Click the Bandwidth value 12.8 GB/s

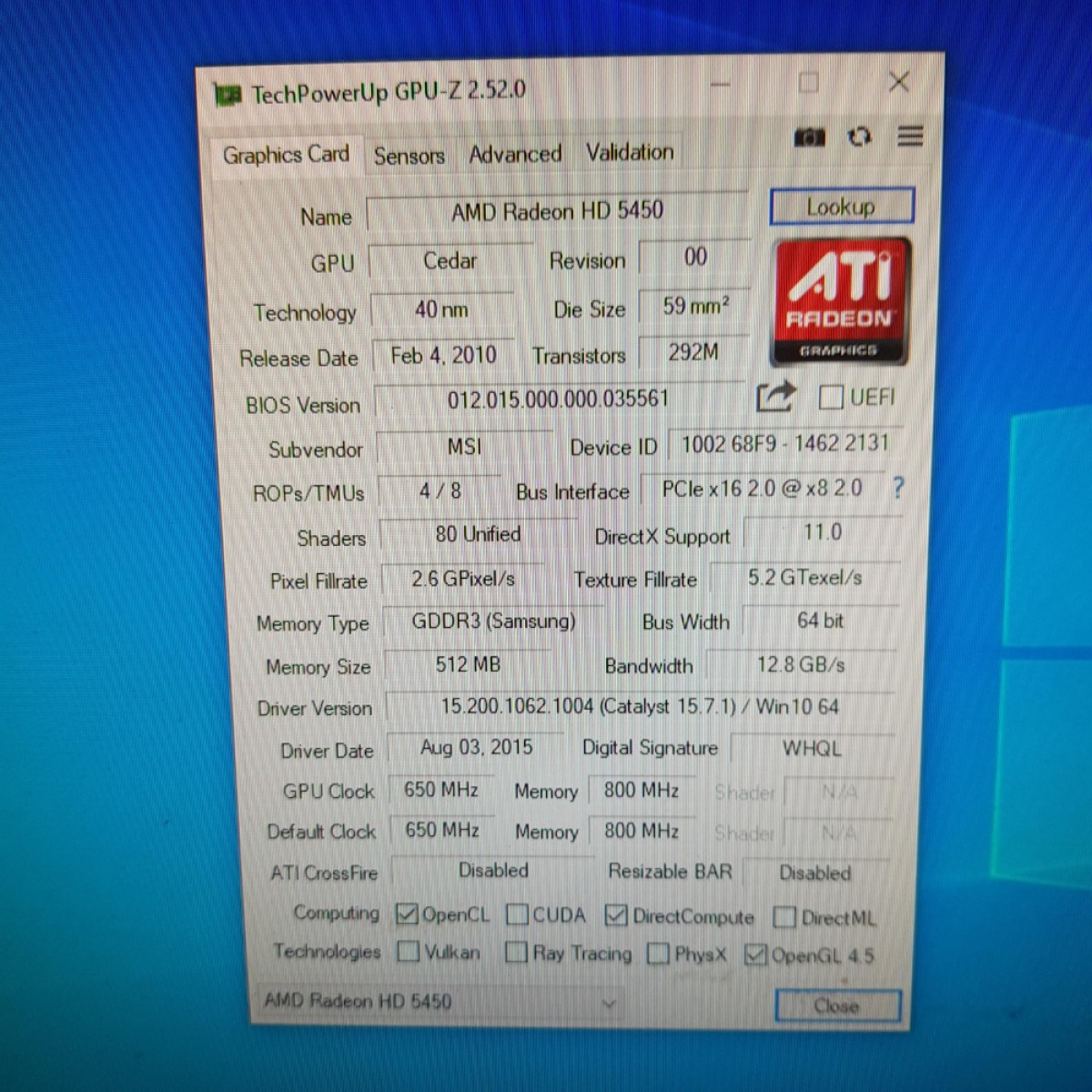[801, 665]
